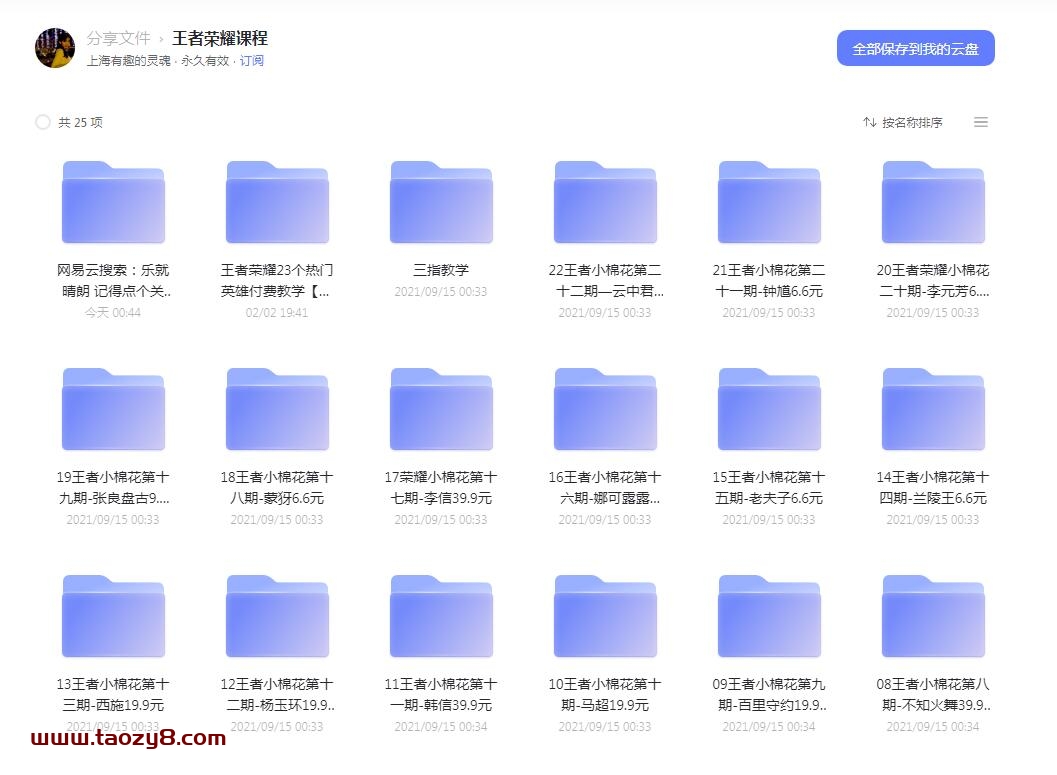The height and width of the screenshot is (775, 1057).
Task: Click the sharer's profile avatar
Action: click(55, 48)
